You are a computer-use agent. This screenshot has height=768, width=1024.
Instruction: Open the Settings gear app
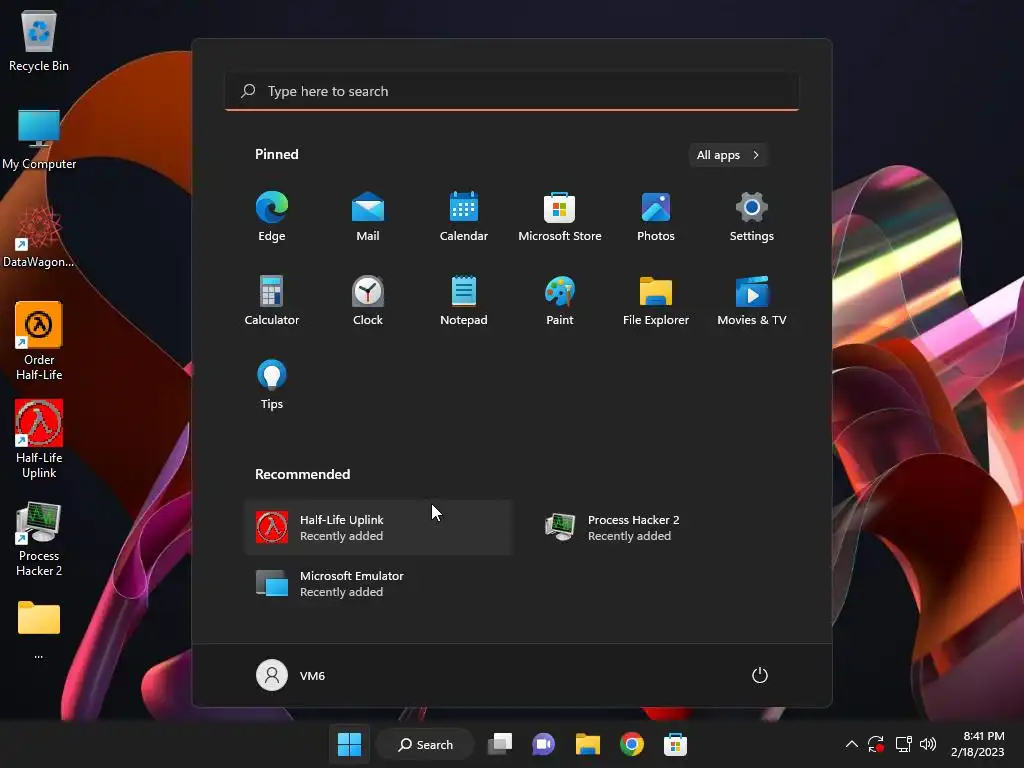(x=752, y=217)
